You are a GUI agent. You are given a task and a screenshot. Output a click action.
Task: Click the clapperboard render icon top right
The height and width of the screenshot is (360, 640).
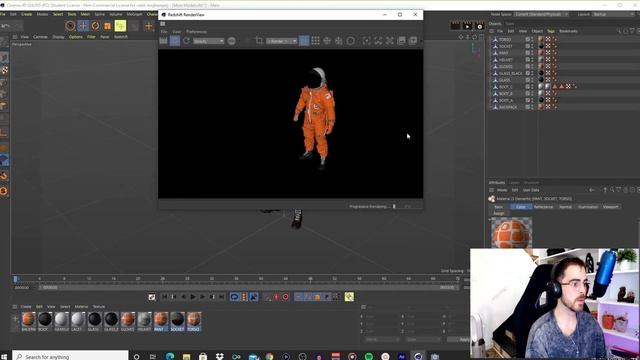coord(456,26)
